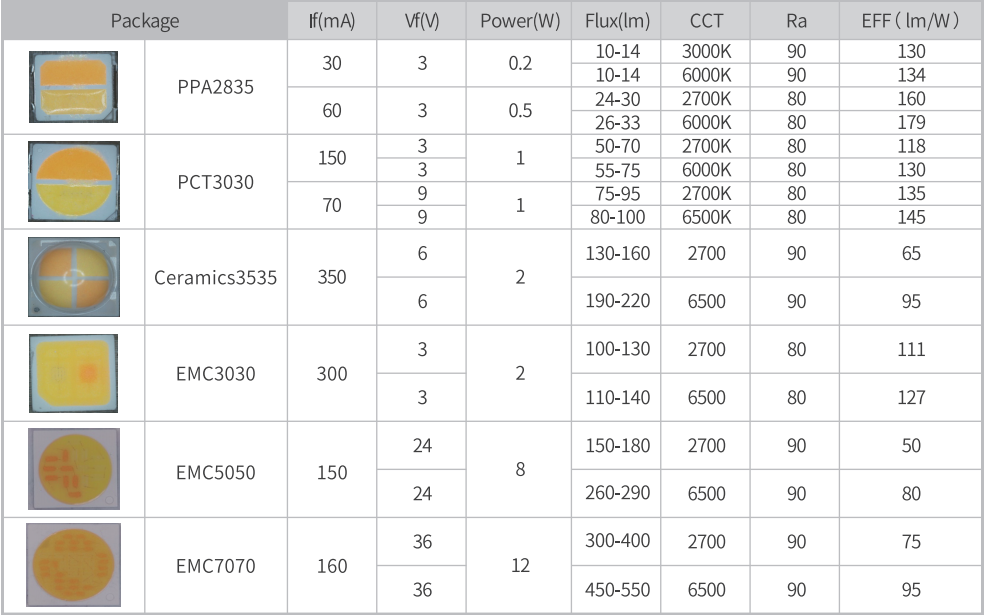Click the Ra column header
The image size is (985, 616).
tap(796, 20)
